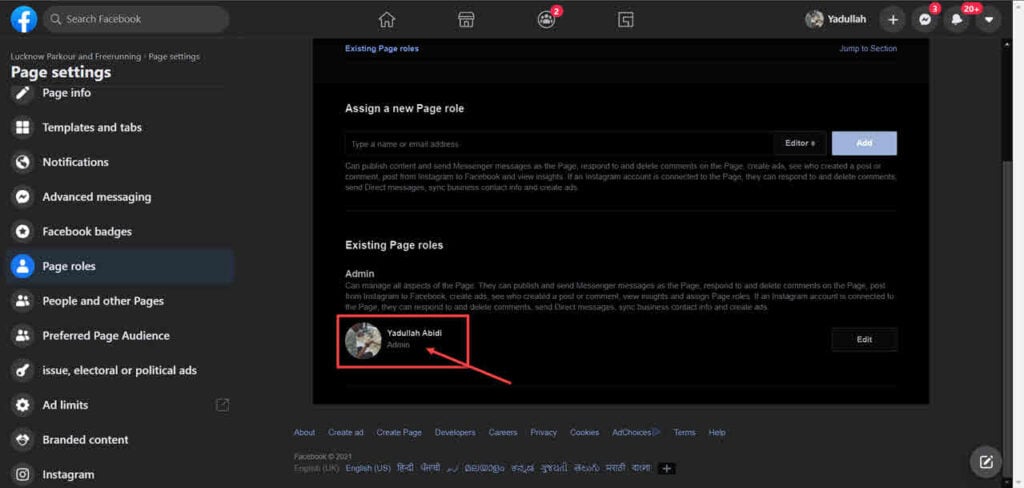Click the Cookies footer link
This screenshot has height=488, width=1024.
pyautogui.click(x=584, y=432)
